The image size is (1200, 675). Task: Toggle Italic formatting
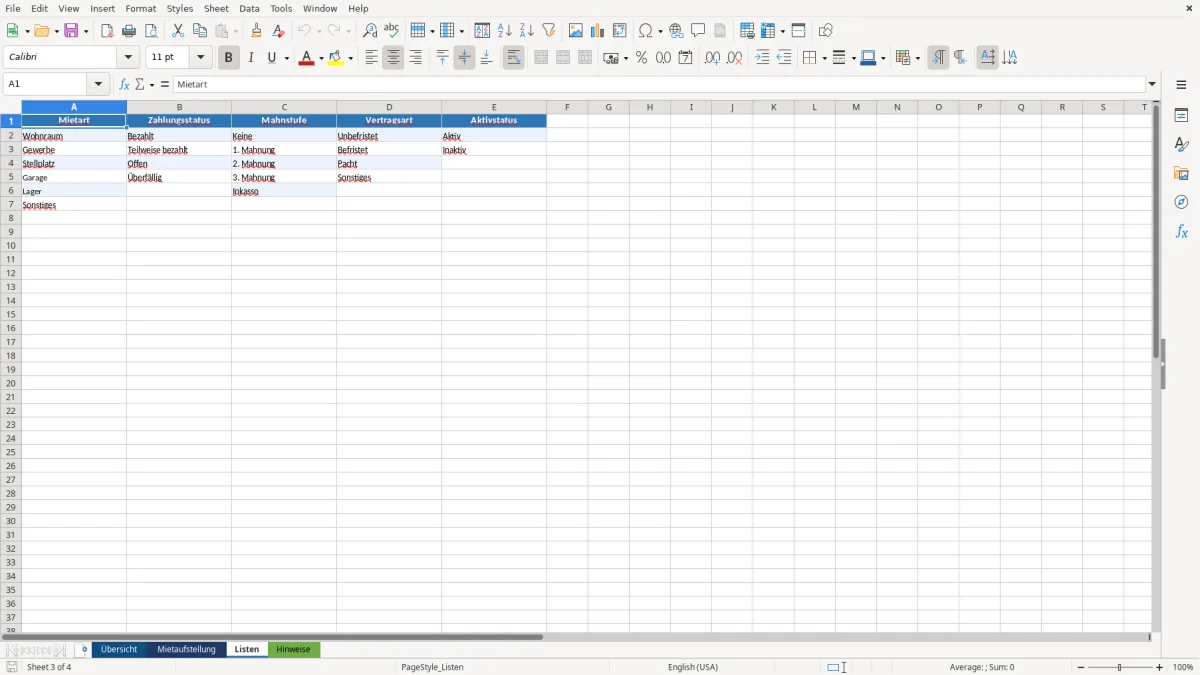click(251, 58)
